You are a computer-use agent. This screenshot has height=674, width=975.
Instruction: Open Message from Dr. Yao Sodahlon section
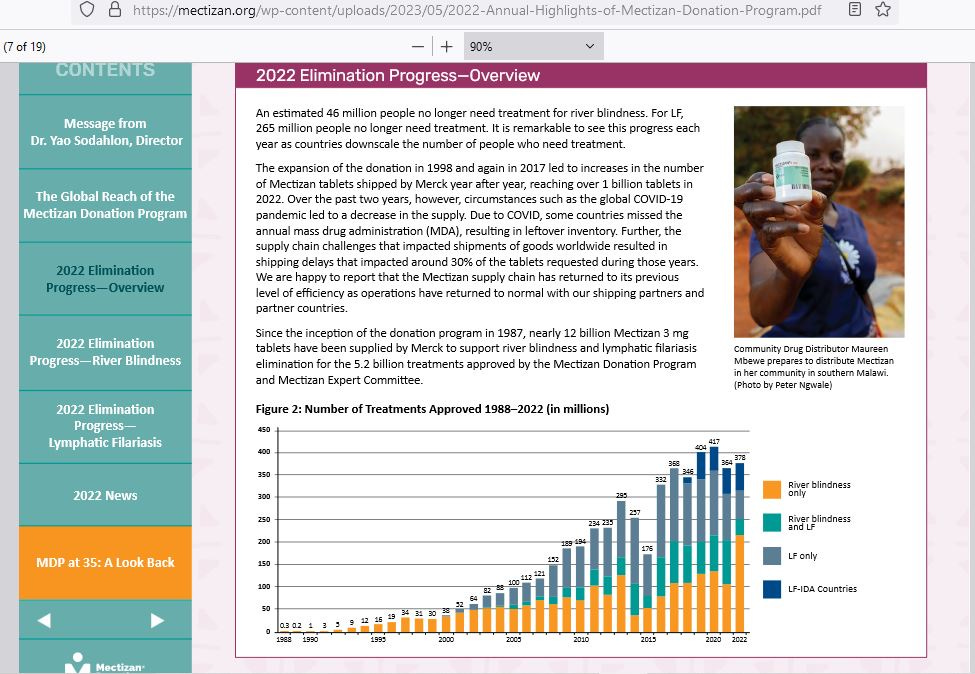[x=105, y=132]
